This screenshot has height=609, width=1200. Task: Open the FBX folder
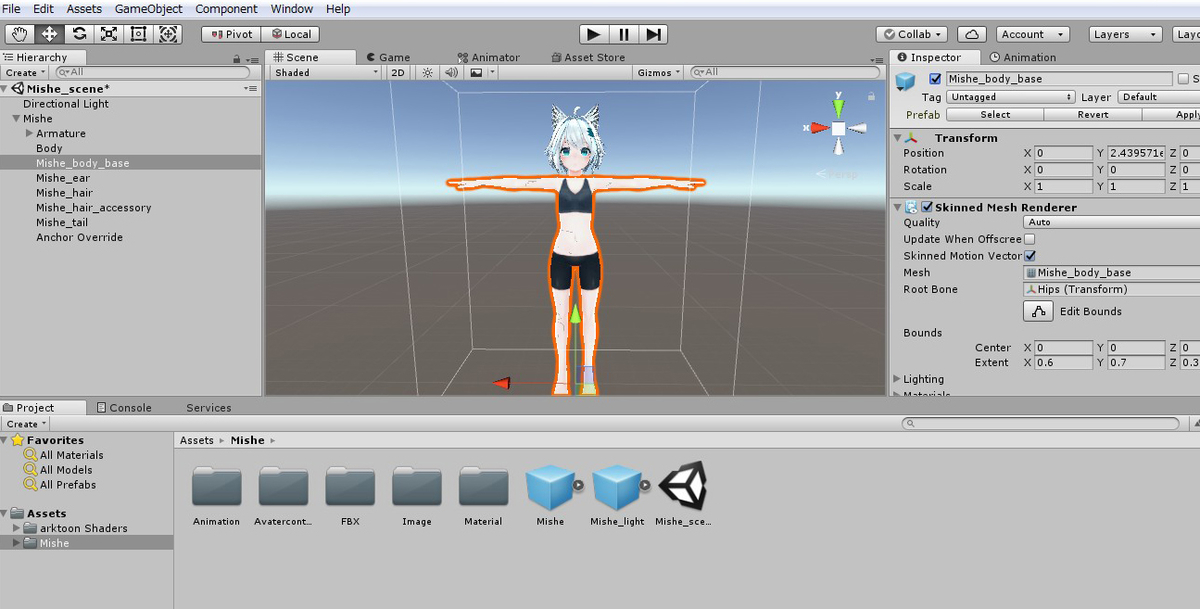point(350,495)
